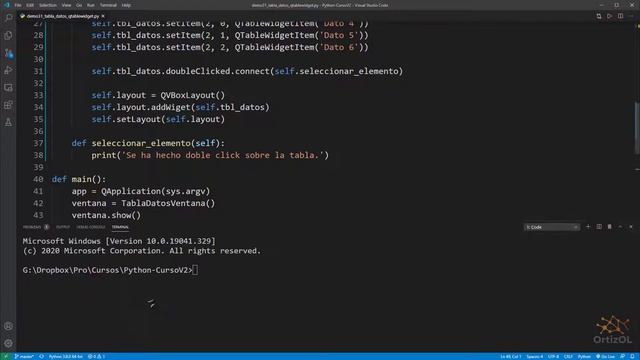This screenshot has height=360, width=640.
Task: Synchronize changes icon in status bar
Action: [41, 356]
